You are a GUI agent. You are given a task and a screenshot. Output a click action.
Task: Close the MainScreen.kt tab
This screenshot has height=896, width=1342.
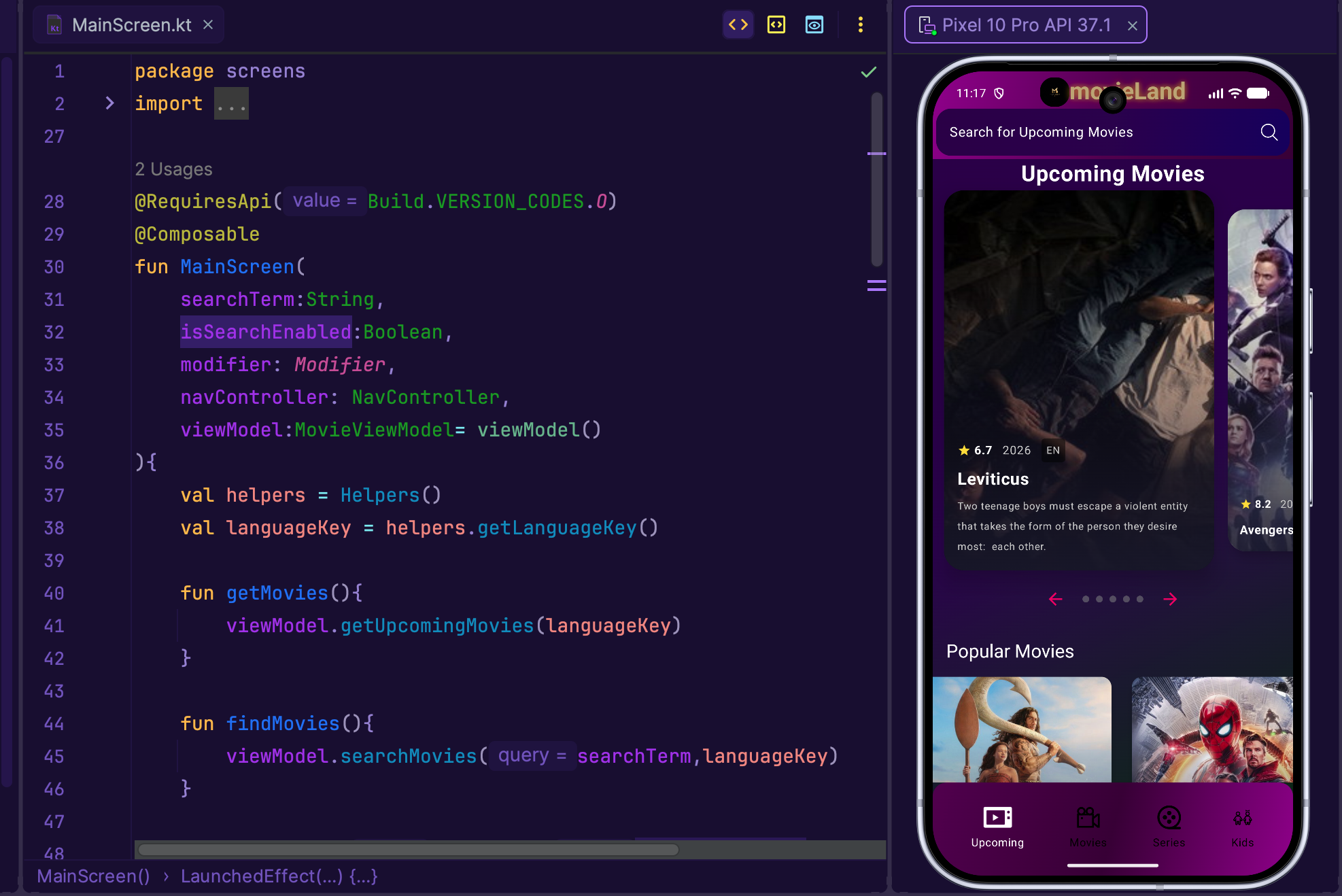[208, 25]
